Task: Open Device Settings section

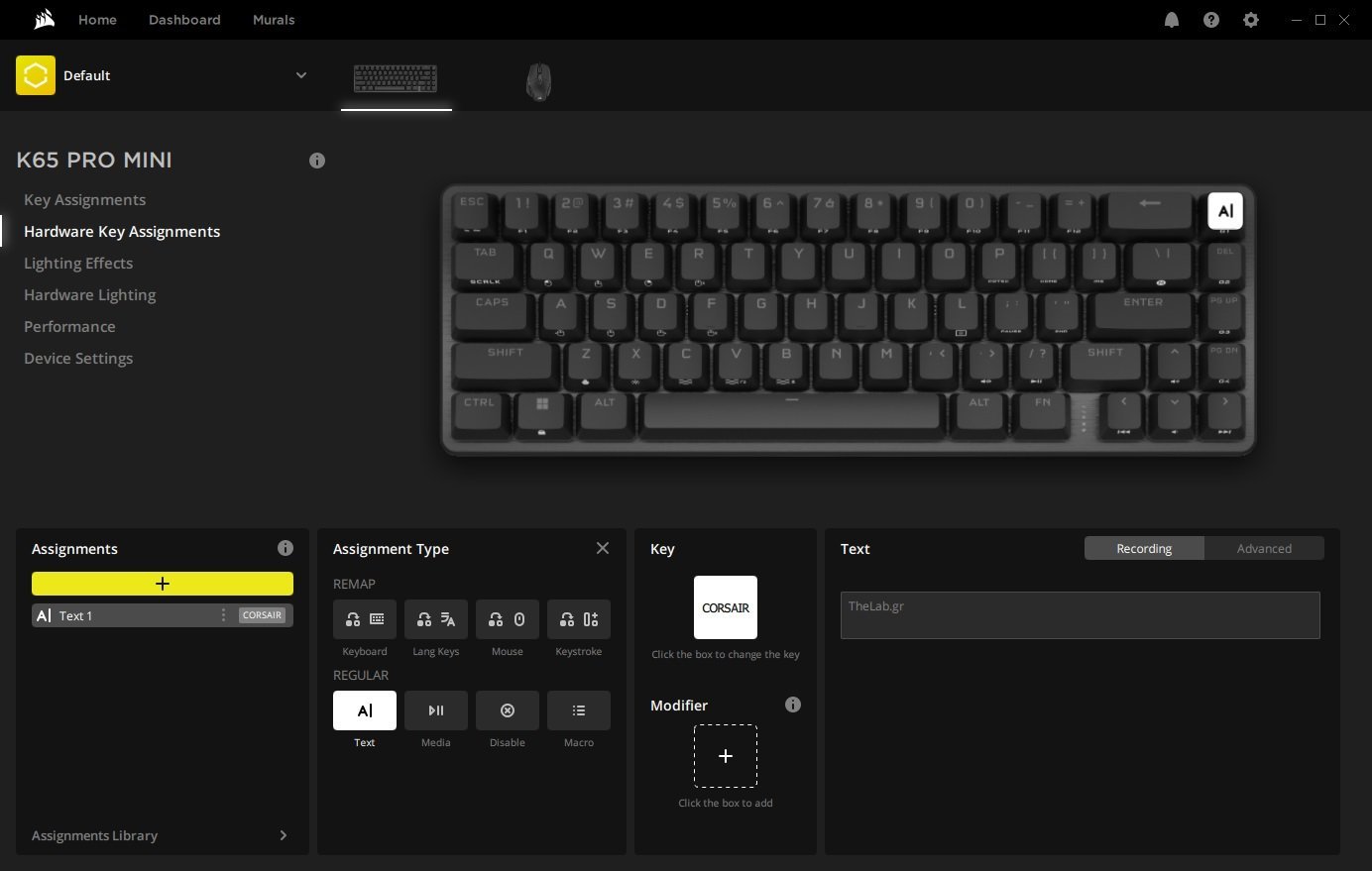Action: pyautogui.click(x=78, y=359)
